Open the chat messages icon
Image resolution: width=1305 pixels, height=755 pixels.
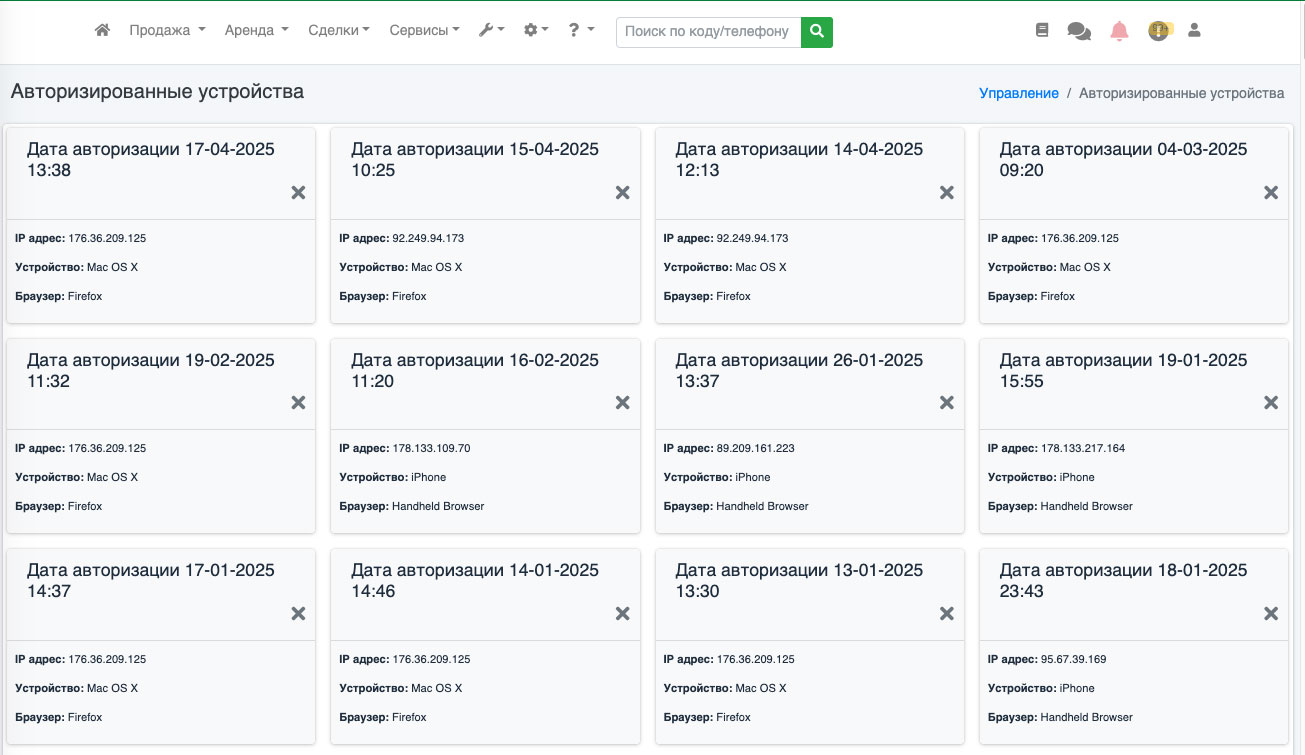click(x=1079, y=31)
